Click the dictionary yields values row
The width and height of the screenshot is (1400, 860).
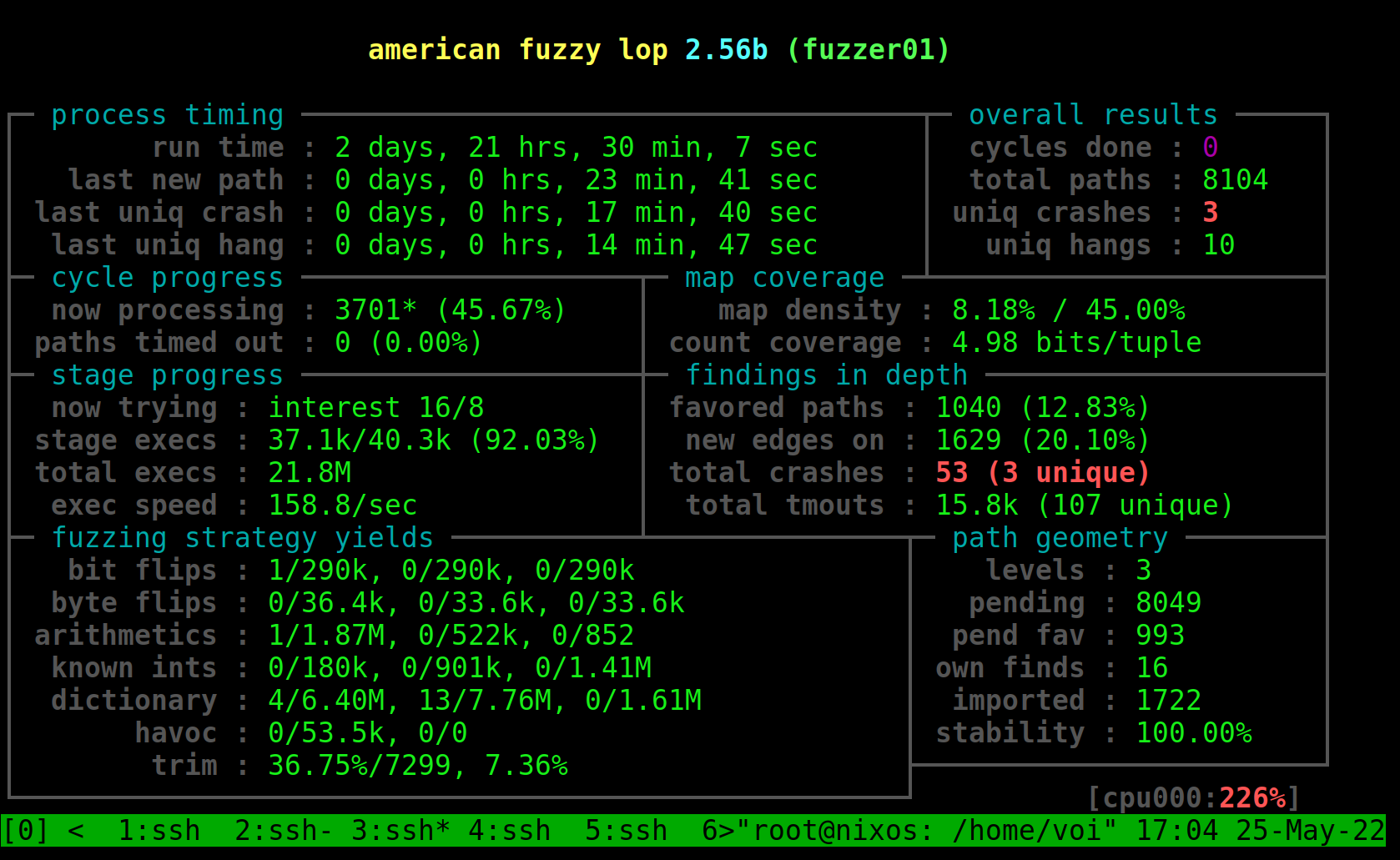click(x=484, y=701)
